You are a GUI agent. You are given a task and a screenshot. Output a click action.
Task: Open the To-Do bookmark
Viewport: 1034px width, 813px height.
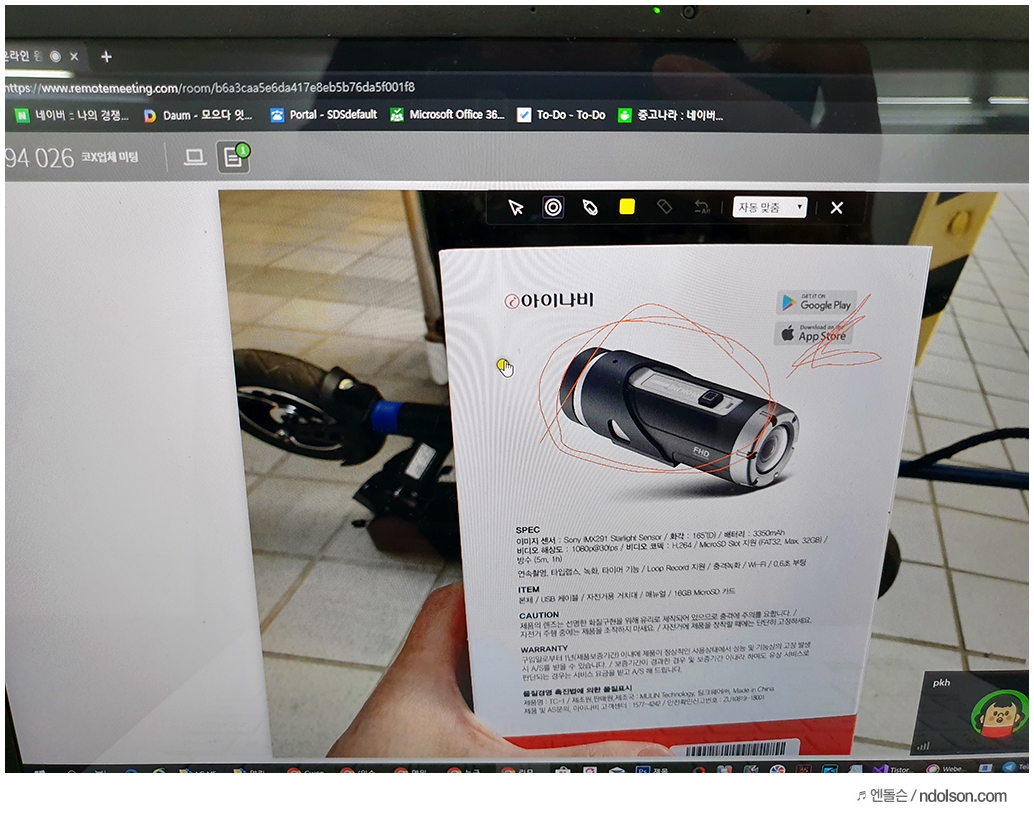click(x=561, y=115)
